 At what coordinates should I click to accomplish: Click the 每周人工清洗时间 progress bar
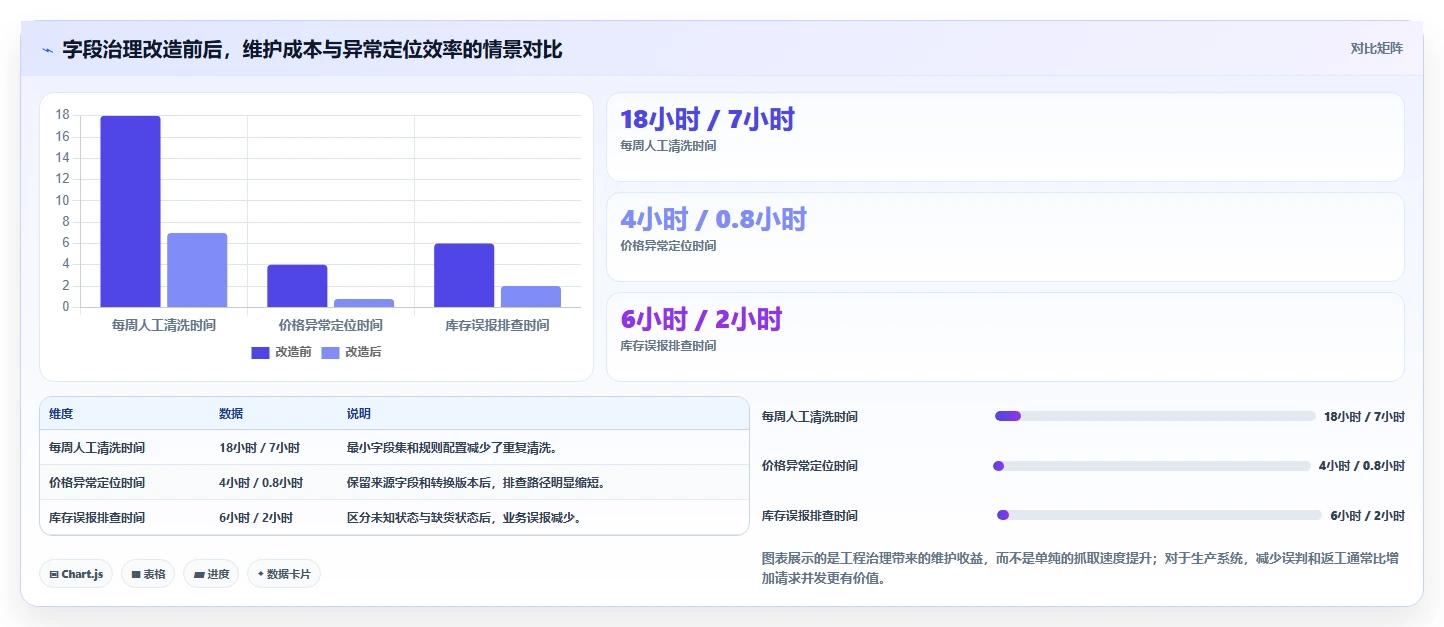coord(1155,416)
